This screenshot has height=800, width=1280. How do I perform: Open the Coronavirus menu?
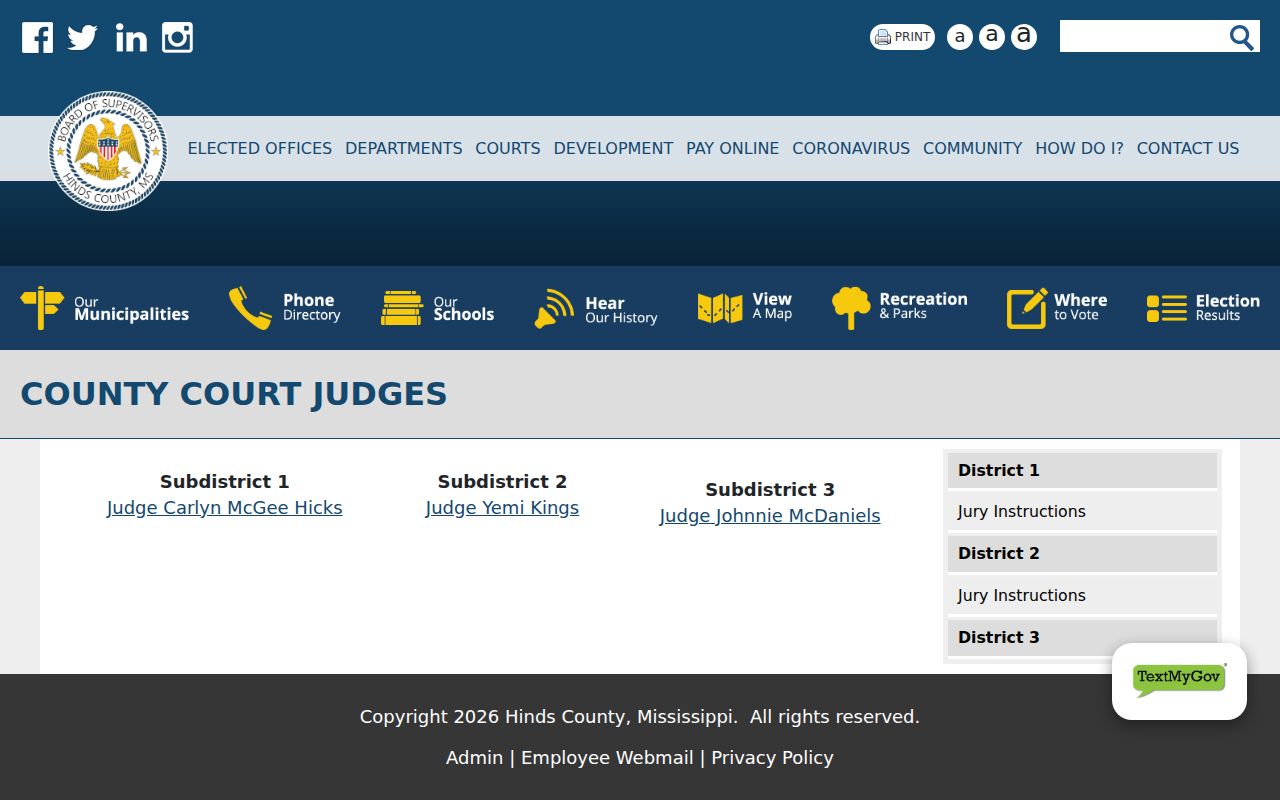[x=851, y=148]
